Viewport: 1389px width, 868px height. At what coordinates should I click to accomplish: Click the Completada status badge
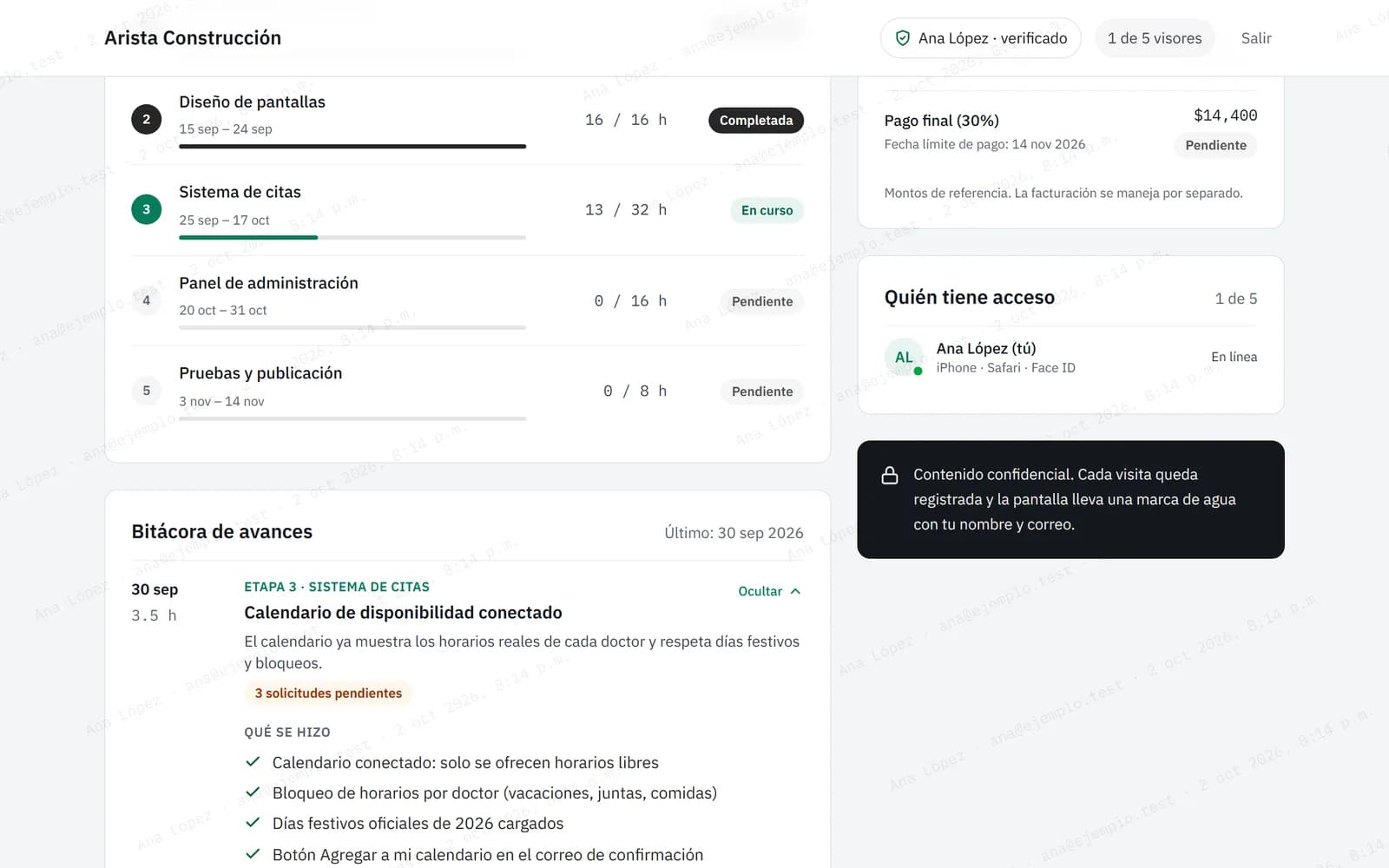(x=756, y=120)
